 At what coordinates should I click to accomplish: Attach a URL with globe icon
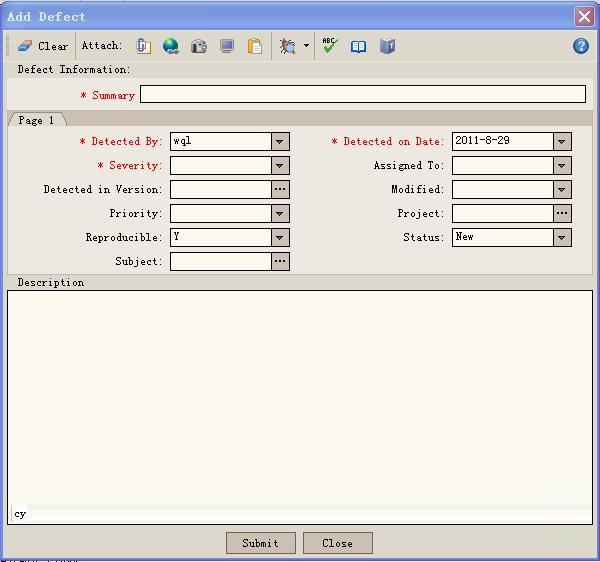coord(171,46)
